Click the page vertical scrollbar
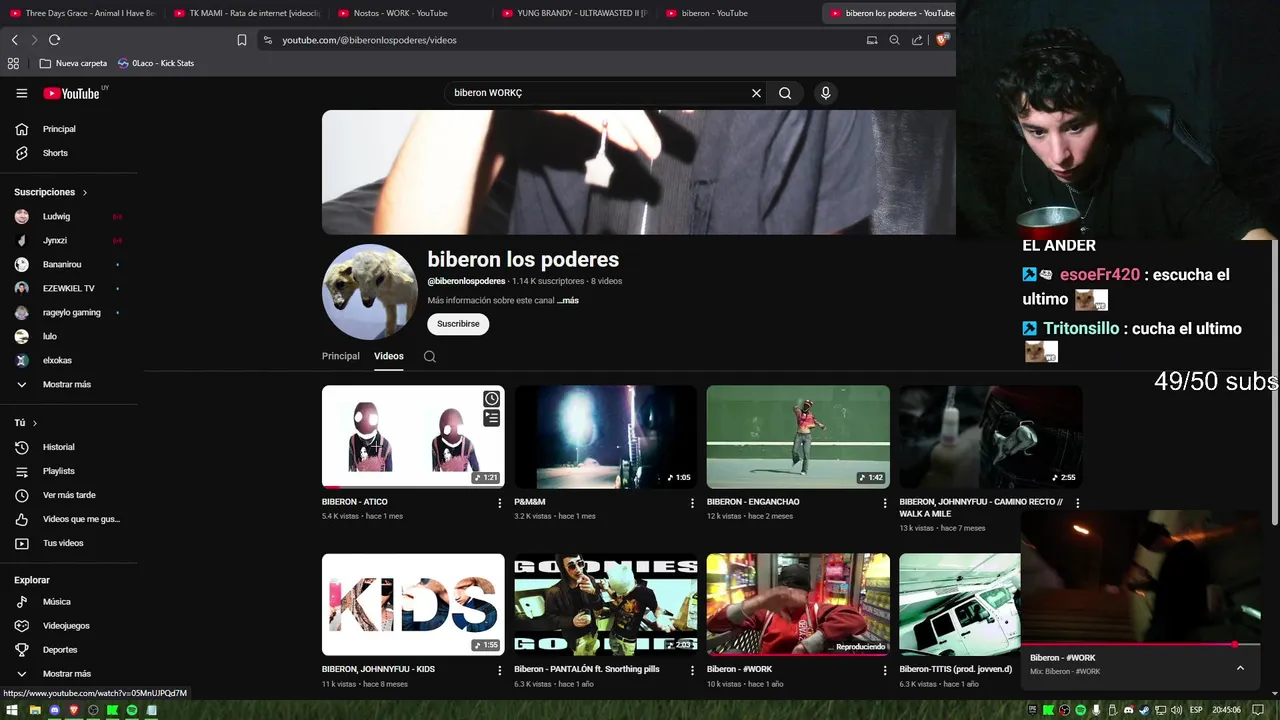 click(x=1275, y=380)
